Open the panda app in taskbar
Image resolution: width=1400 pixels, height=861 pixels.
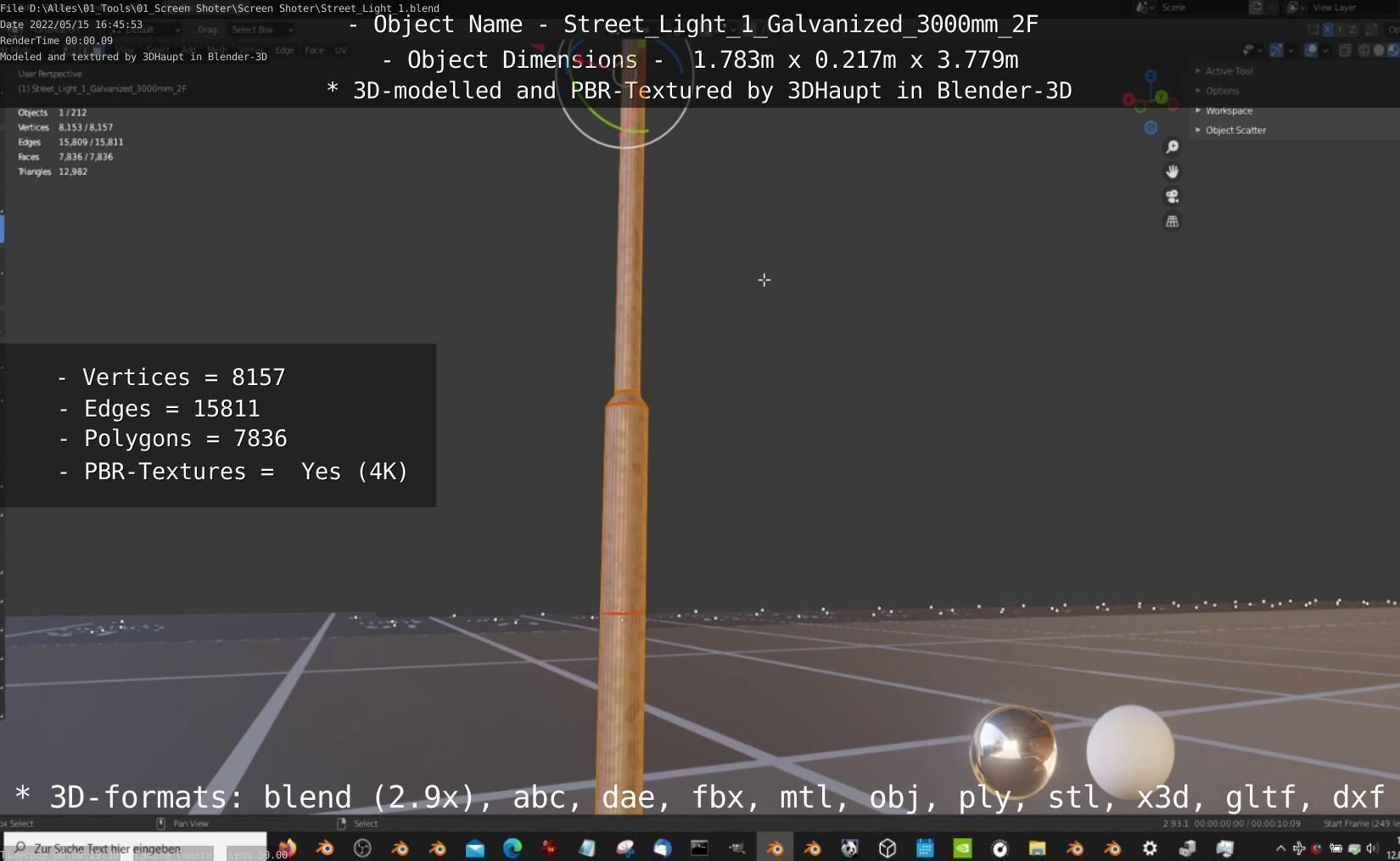pos(849,847)
